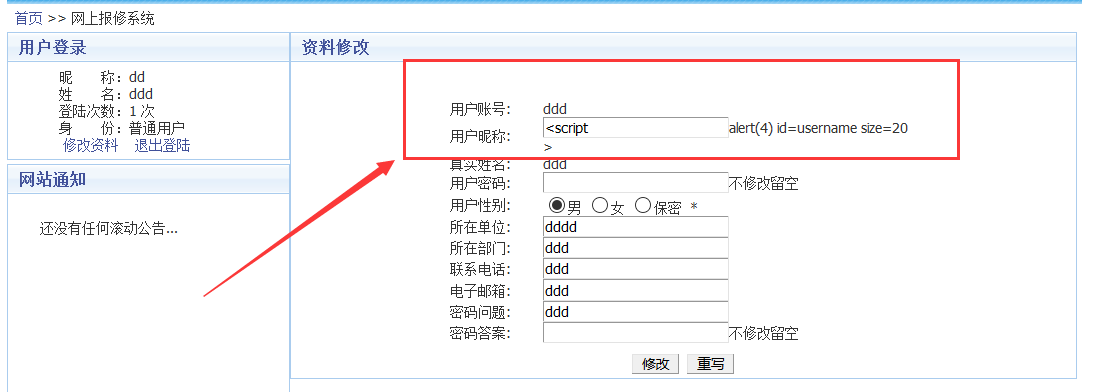Click the 修改 submit button
This screenshot has height=392, width=1118.
coord(655,364)
